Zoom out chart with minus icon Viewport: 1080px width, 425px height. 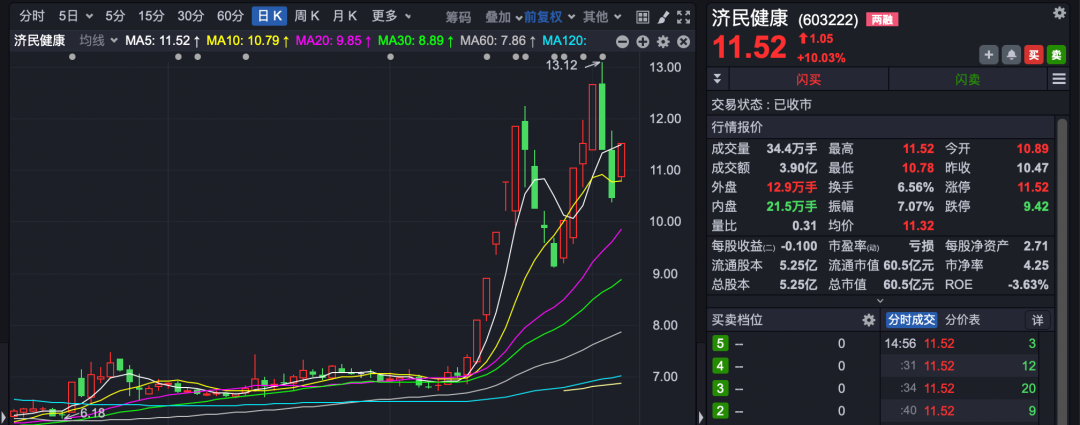(622, 41)
